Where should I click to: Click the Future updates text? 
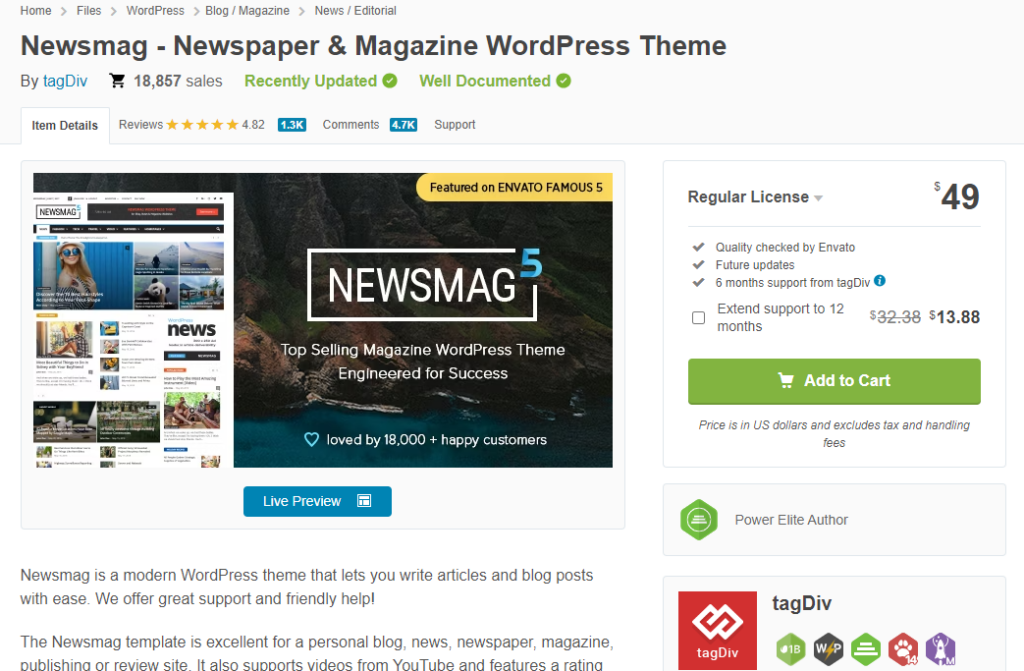[x=755, y=265]
